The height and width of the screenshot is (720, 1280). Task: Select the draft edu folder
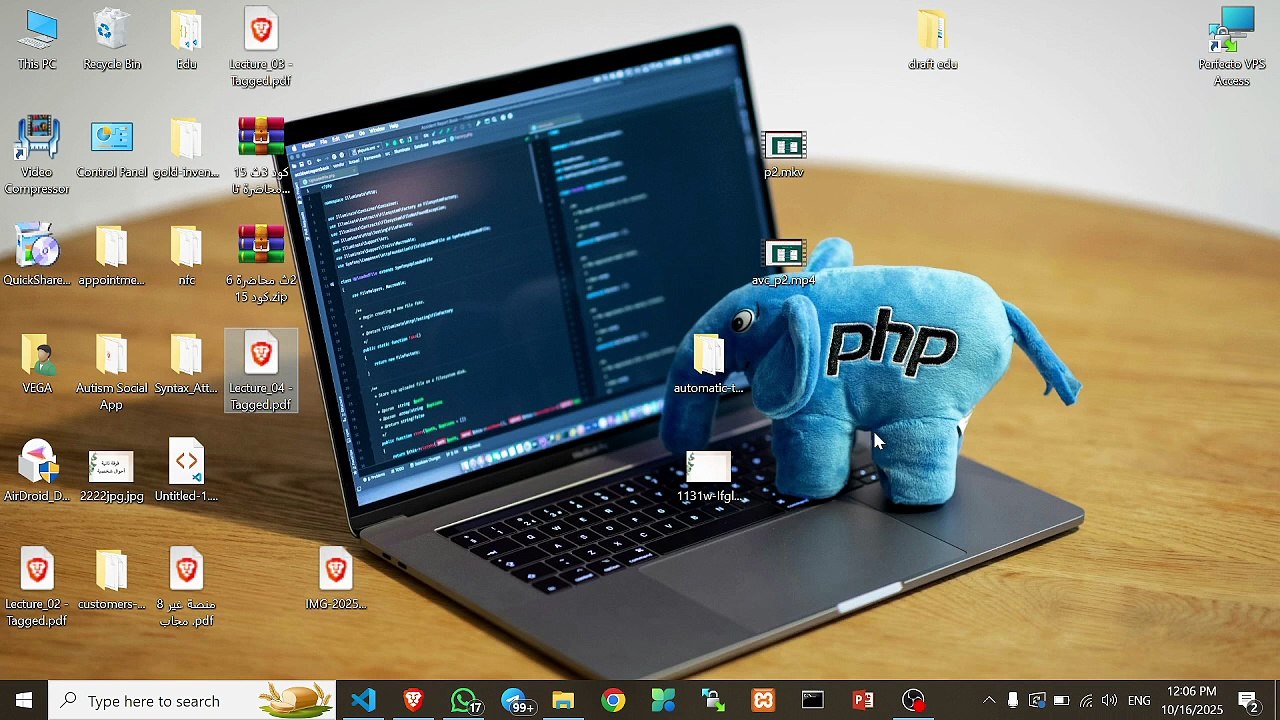933,40
